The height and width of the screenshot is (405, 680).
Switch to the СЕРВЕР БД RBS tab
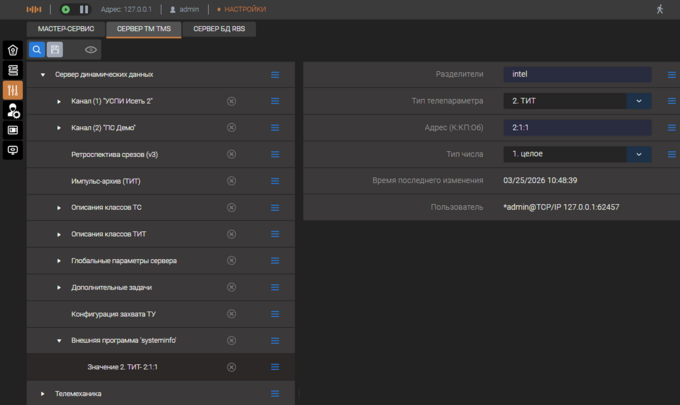[219, 29]
